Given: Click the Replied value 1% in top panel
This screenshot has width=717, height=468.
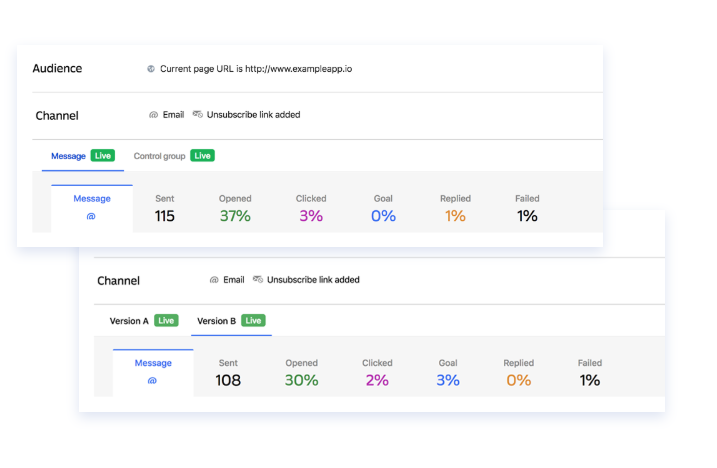Looking at the screenshot, I should point(455,216).
